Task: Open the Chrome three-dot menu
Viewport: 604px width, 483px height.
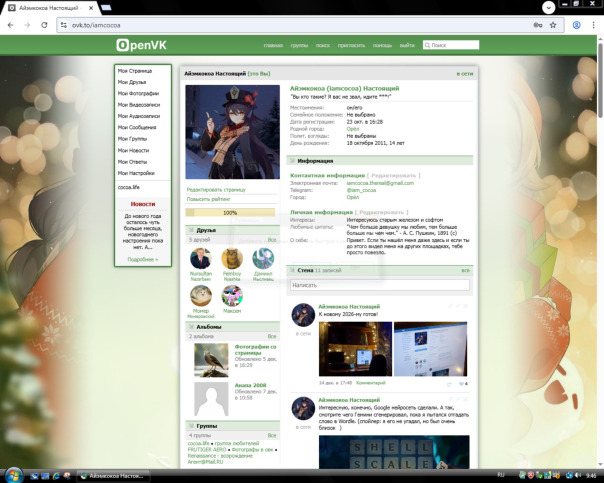Action: (593, 25)
